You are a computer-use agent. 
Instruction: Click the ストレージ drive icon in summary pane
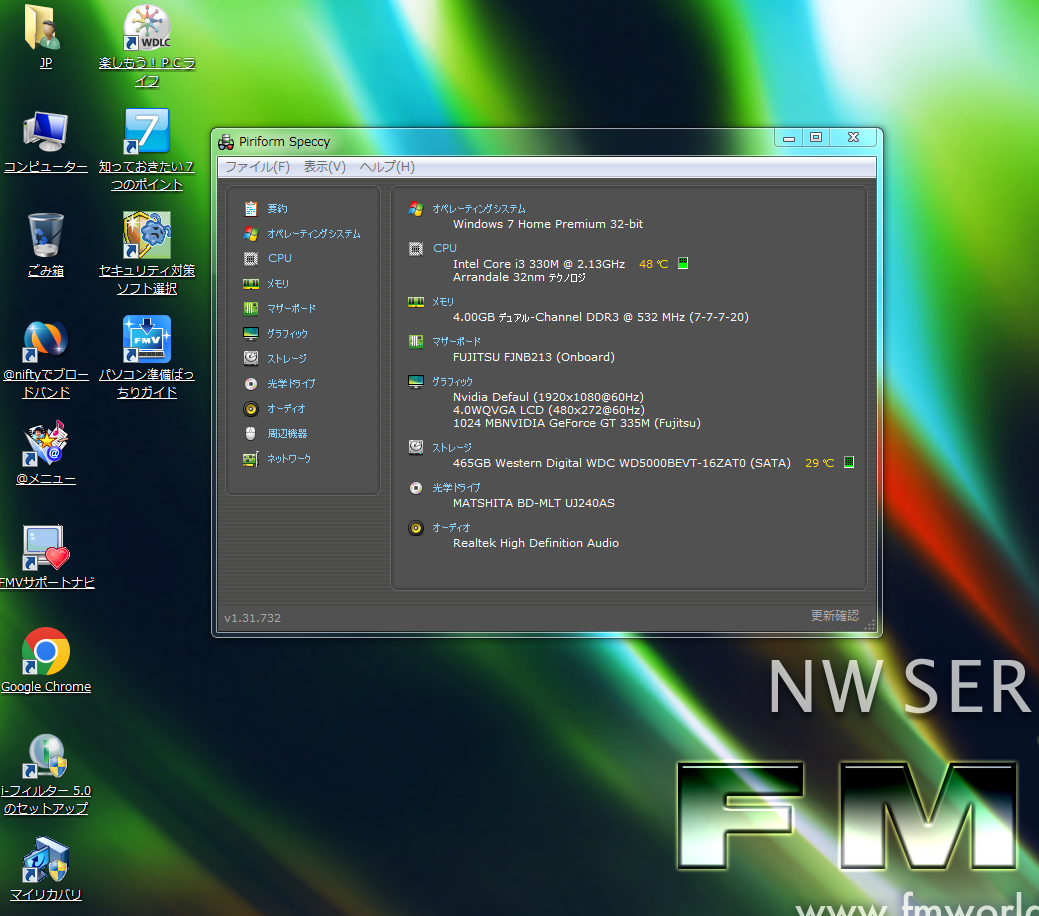point(416,447)
